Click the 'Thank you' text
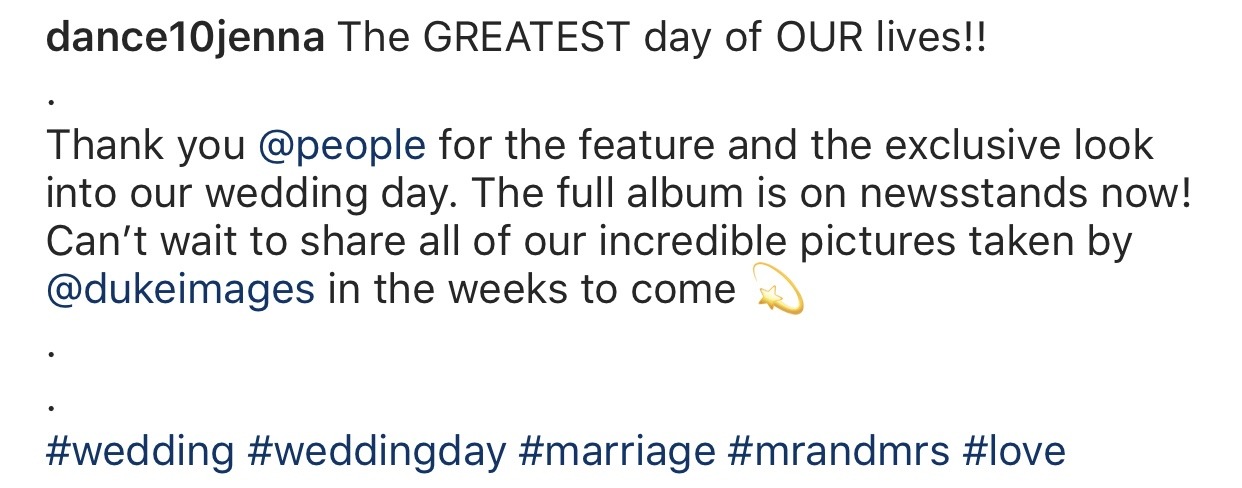This screenshot has height=488, width=1242. click(x=146, y=148)
